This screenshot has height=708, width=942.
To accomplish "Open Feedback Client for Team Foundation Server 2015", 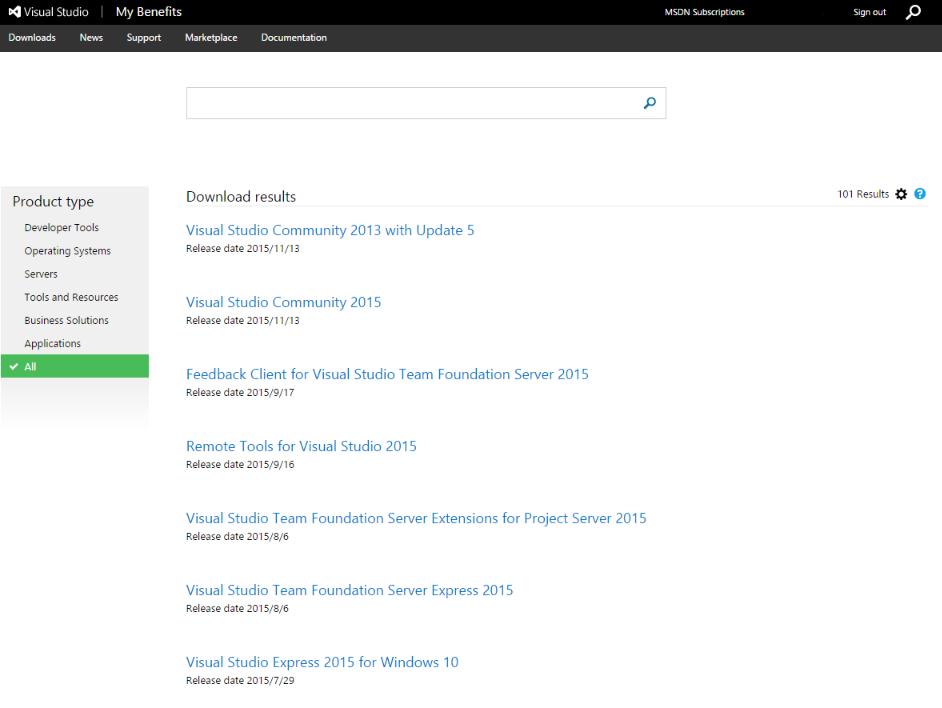I will (387, 374).
